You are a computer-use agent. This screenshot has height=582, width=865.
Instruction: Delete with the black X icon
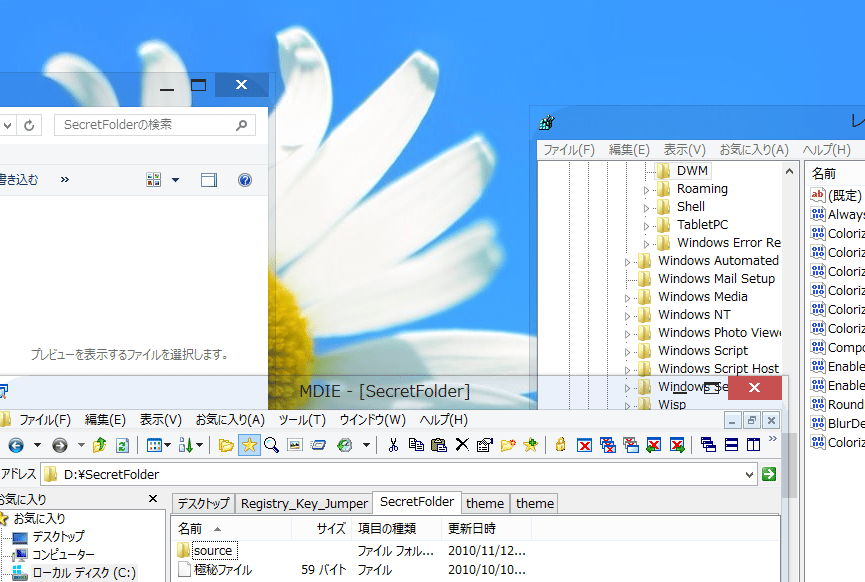[x=462, y=445]
